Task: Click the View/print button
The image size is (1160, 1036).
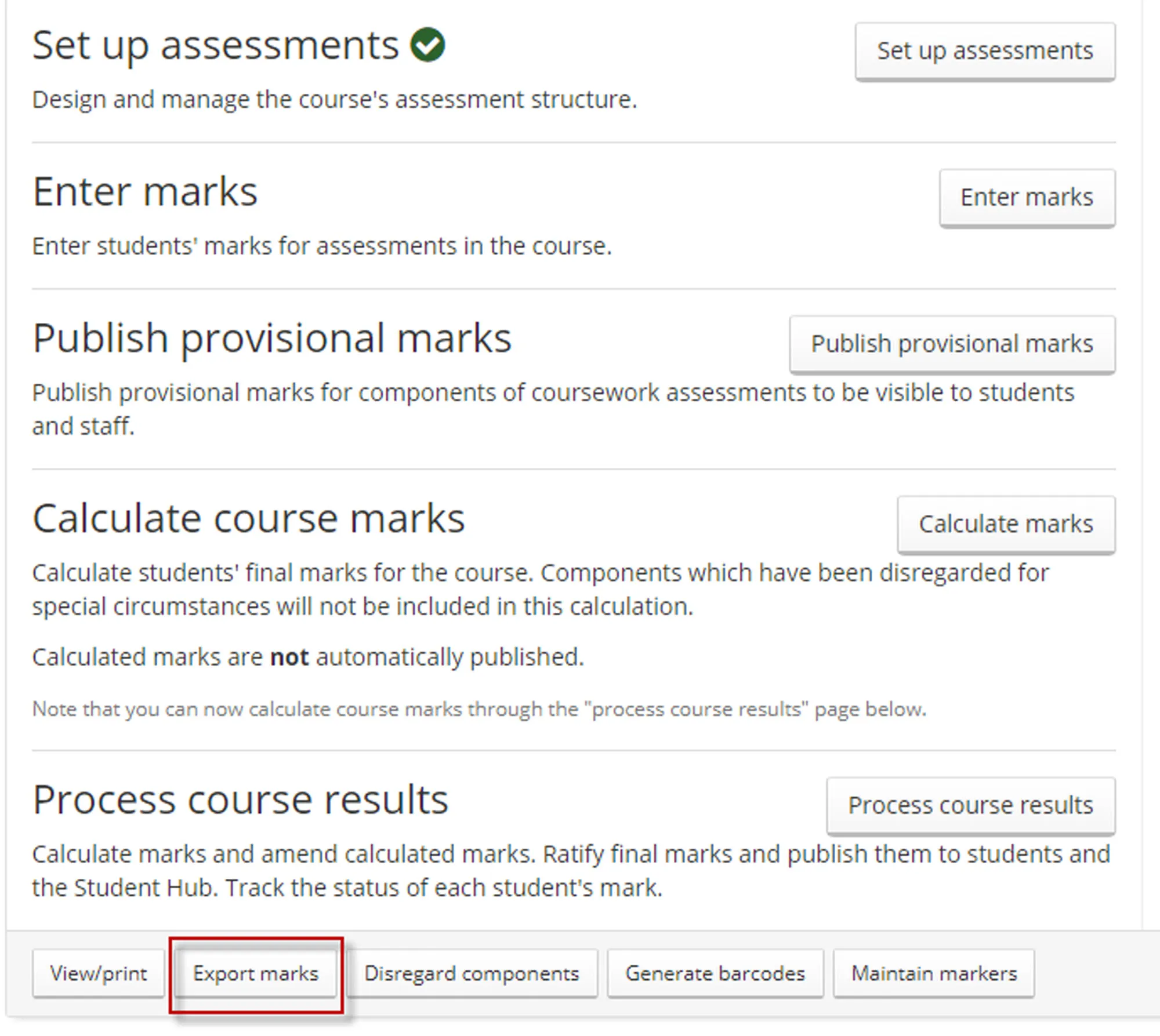Action: (97, 973)
